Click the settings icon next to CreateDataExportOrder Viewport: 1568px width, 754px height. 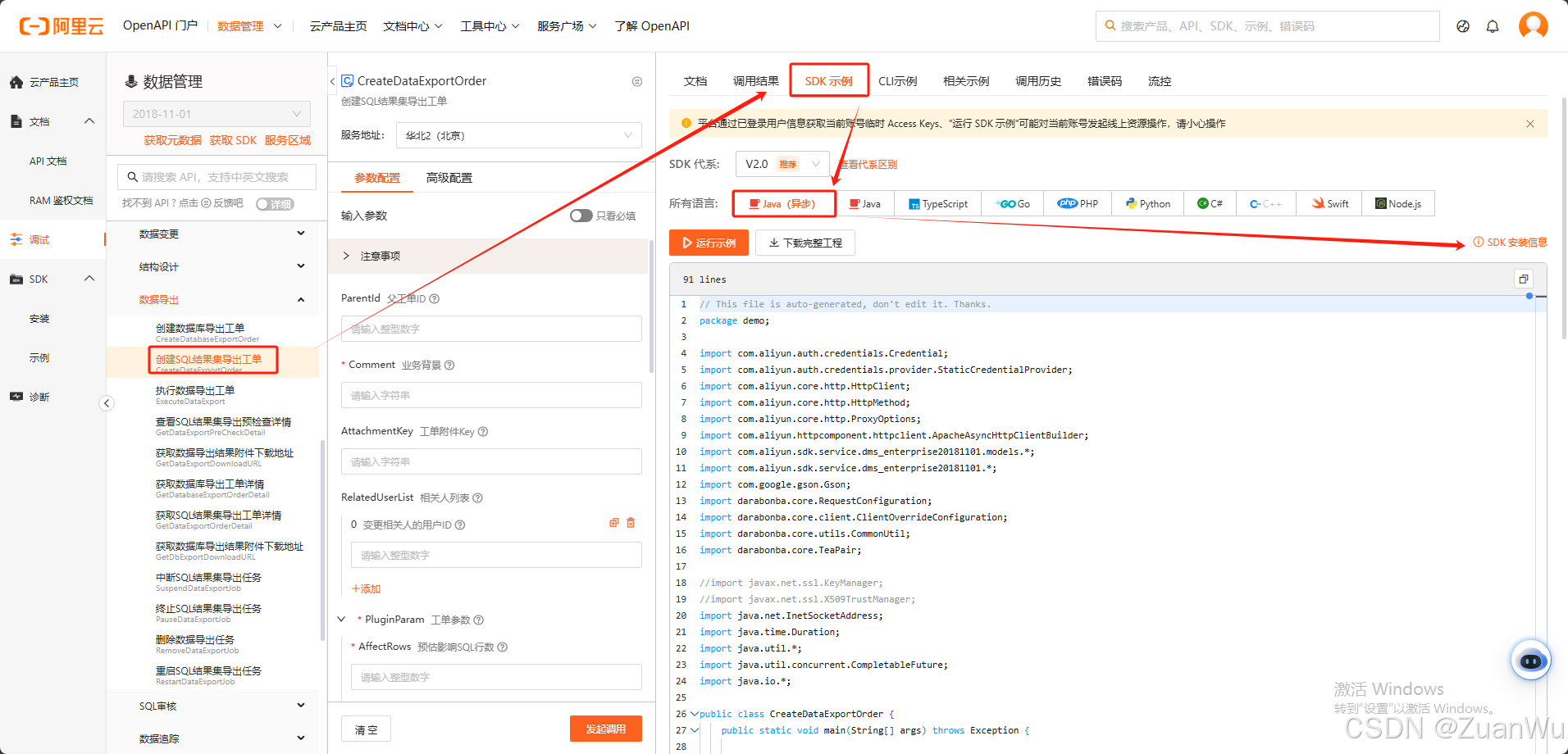click(637, 81)
